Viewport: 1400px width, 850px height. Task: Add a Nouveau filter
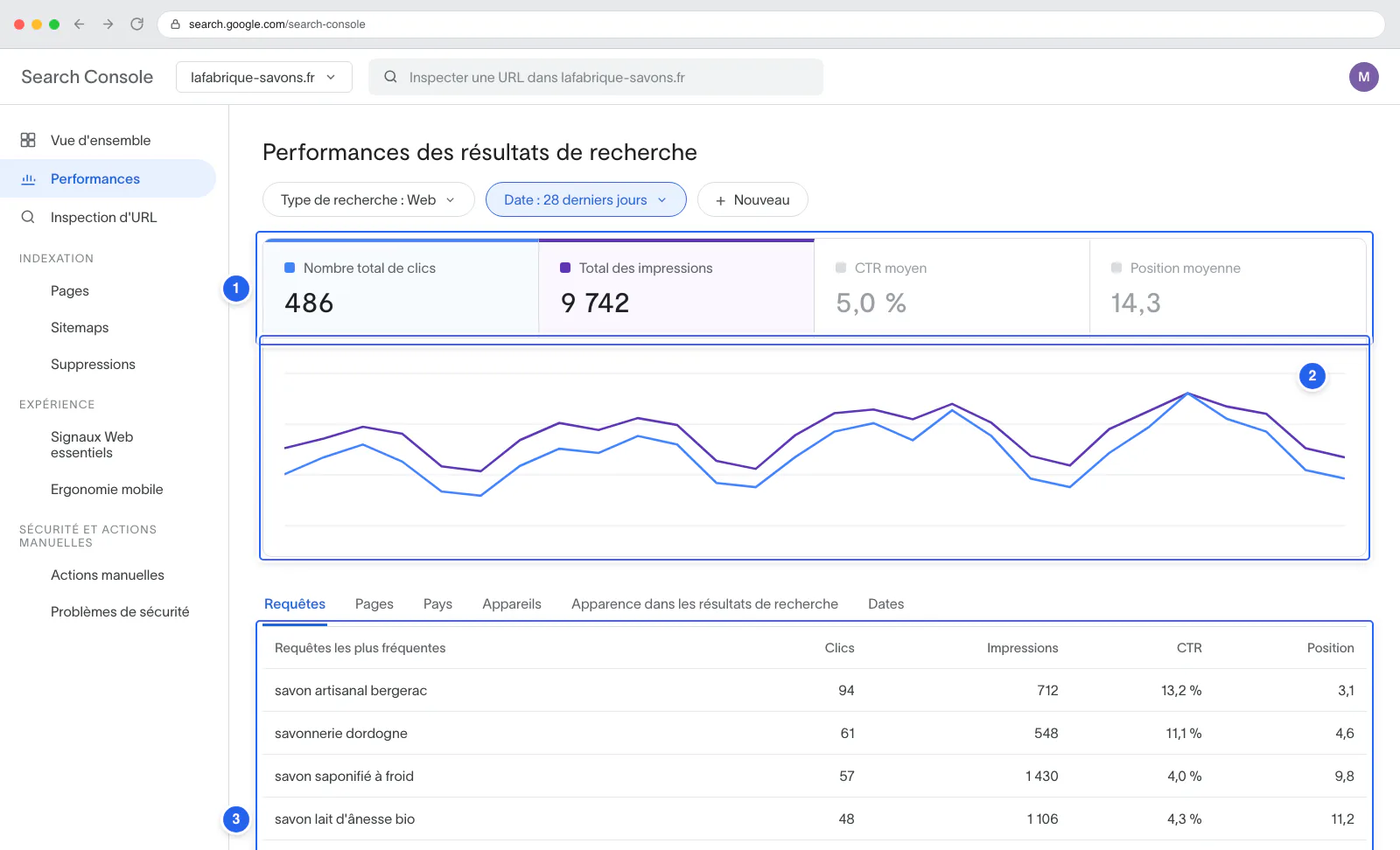coord(752,199)
